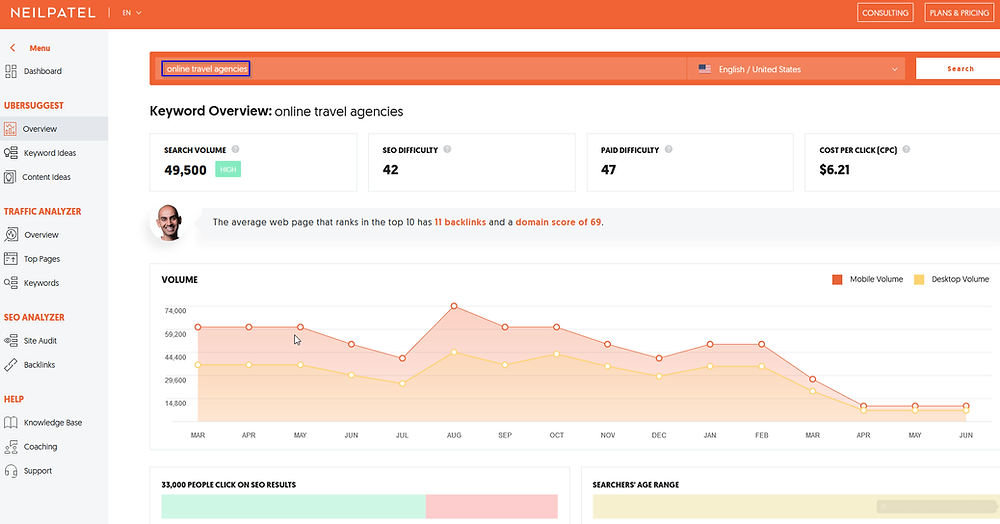The height and width of the screenshot is (524, 1000).
Task: Click the help icon next to Search Volume
Action: click(235, 149)
